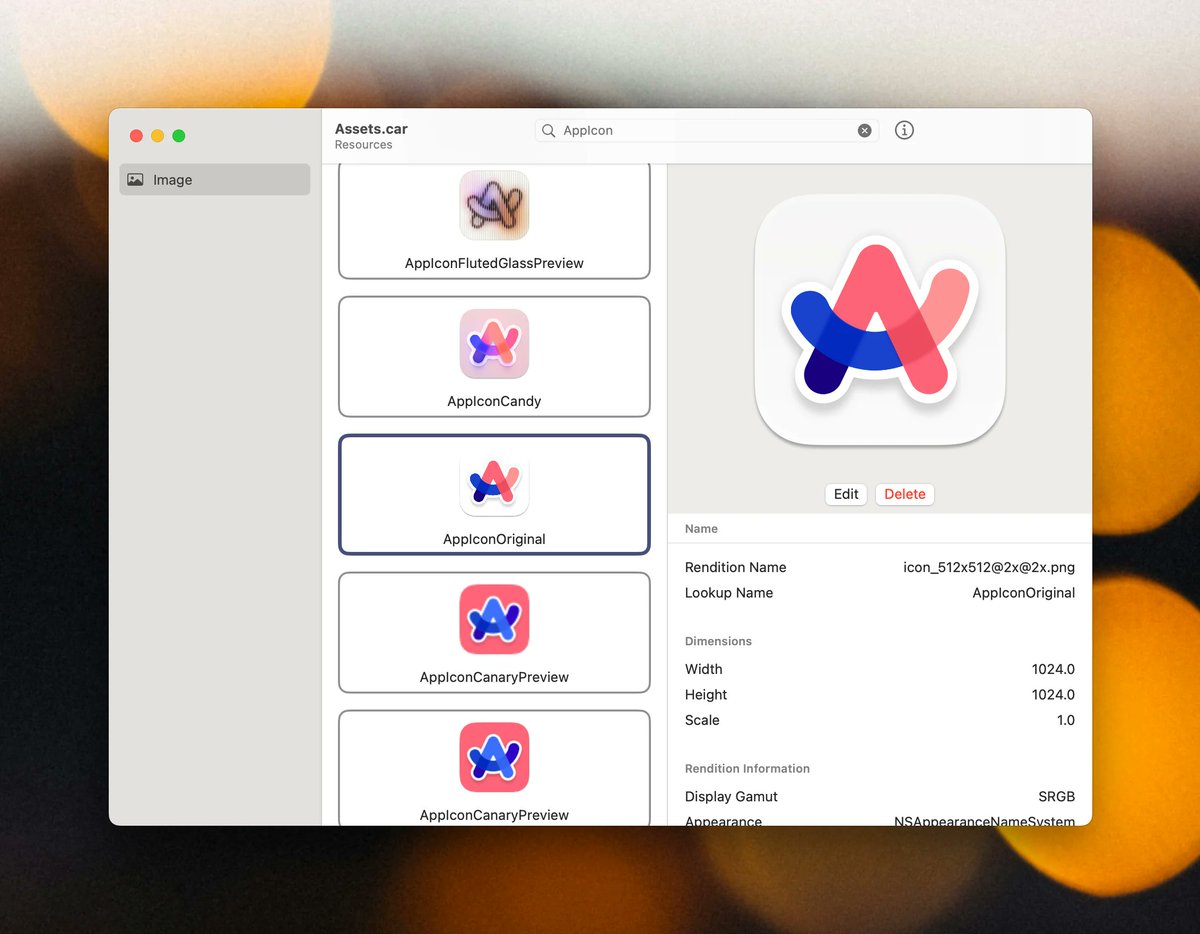Click the magnifier icon in search field
This screenshot has height=934, width=1200.
coord(549,131)
